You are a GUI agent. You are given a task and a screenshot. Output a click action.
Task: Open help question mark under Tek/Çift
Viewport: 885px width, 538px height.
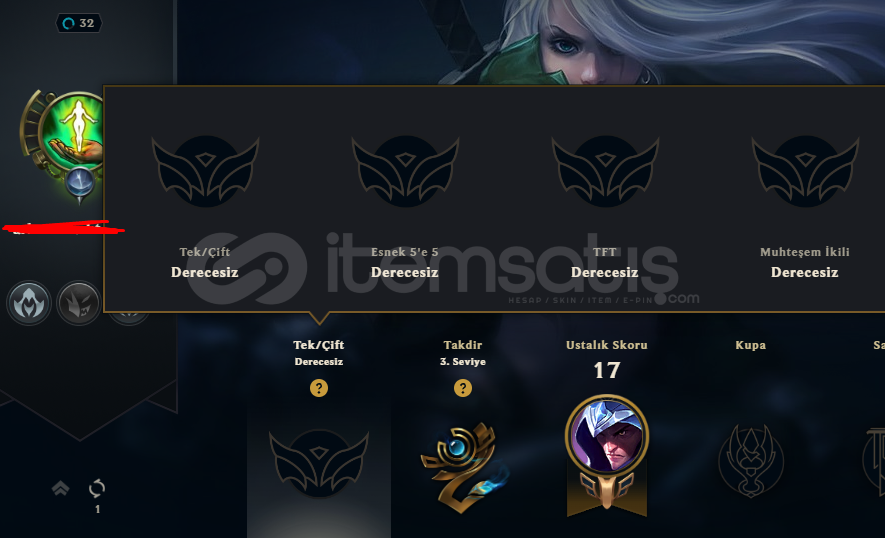tap(319, 388)
